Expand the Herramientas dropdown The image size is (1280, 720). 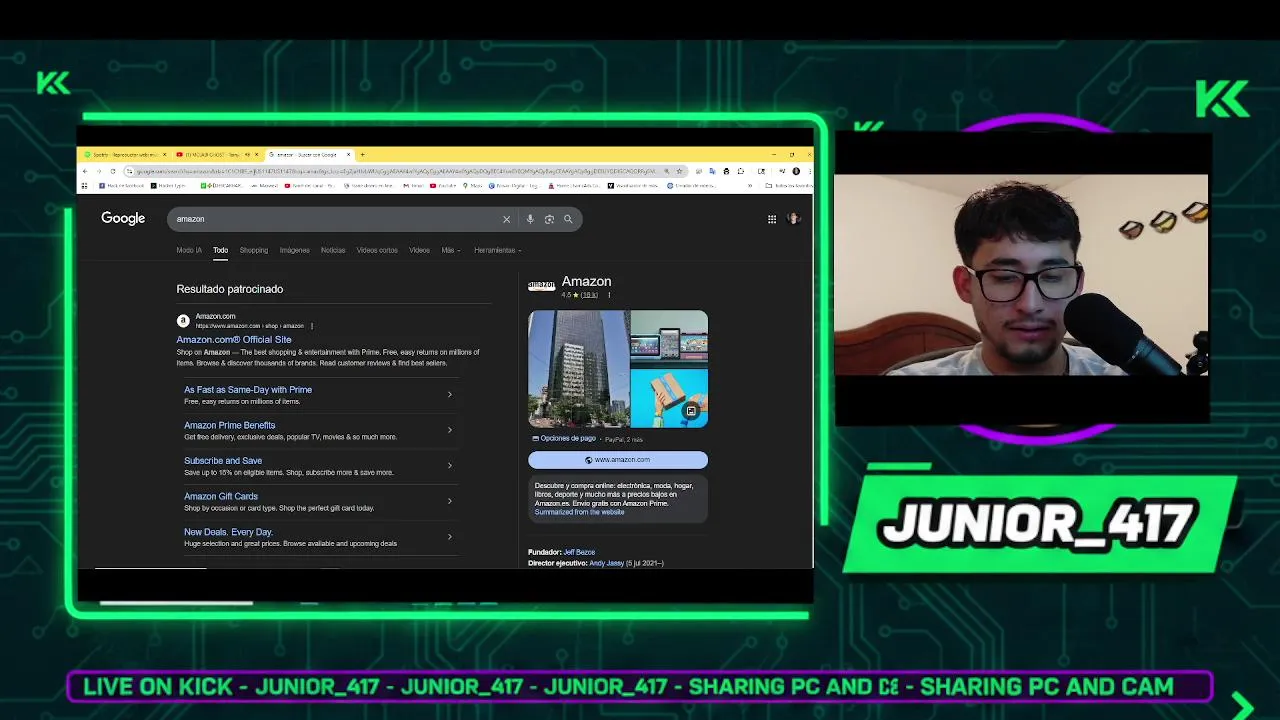(x=498, y=250)
